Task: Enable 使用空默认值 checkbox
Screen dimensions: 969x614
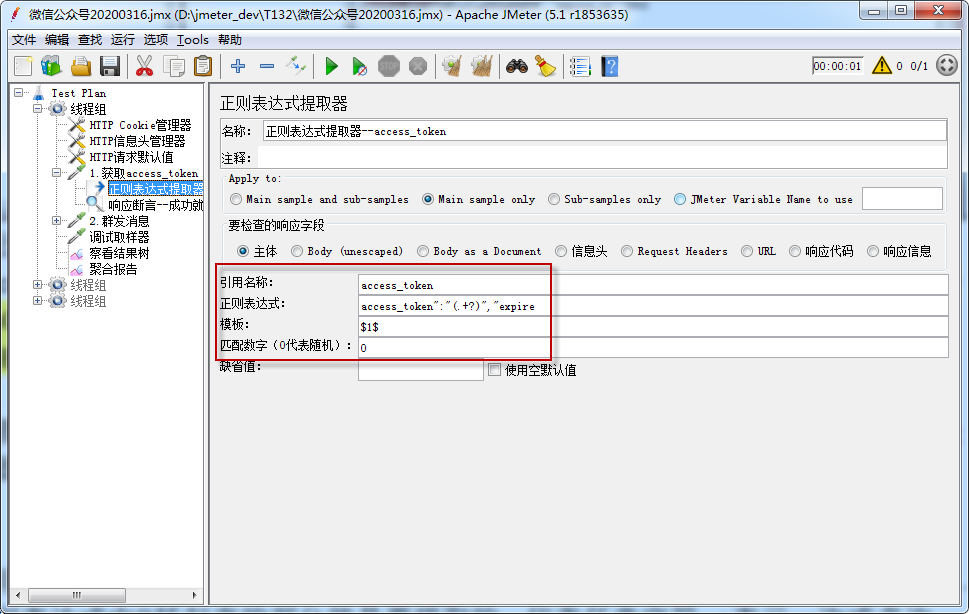Action: (x=494, y=370)
